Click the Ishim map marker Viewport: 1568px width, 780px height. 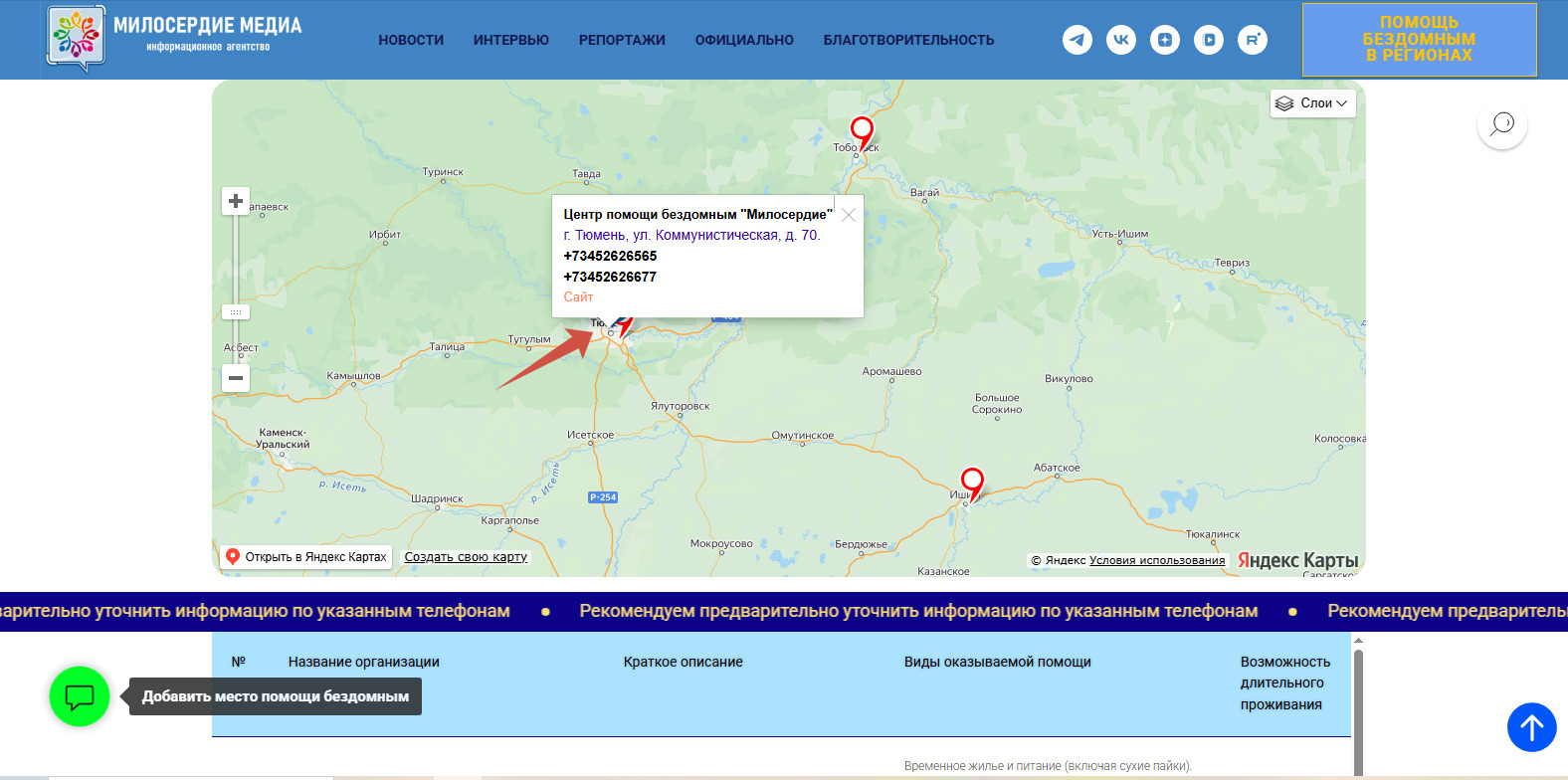click(x=972, y=484)
